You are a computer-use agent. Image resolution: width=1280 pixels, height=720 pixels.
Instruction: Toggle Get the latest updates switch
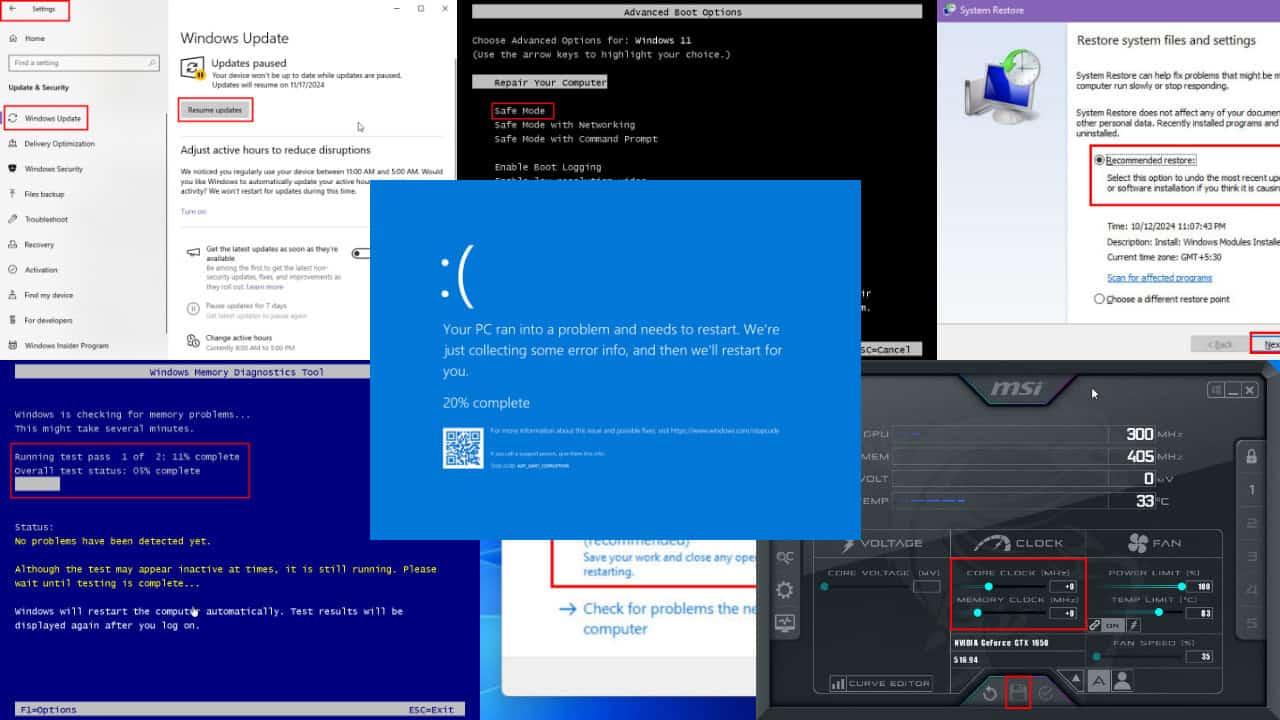[360, 254]
